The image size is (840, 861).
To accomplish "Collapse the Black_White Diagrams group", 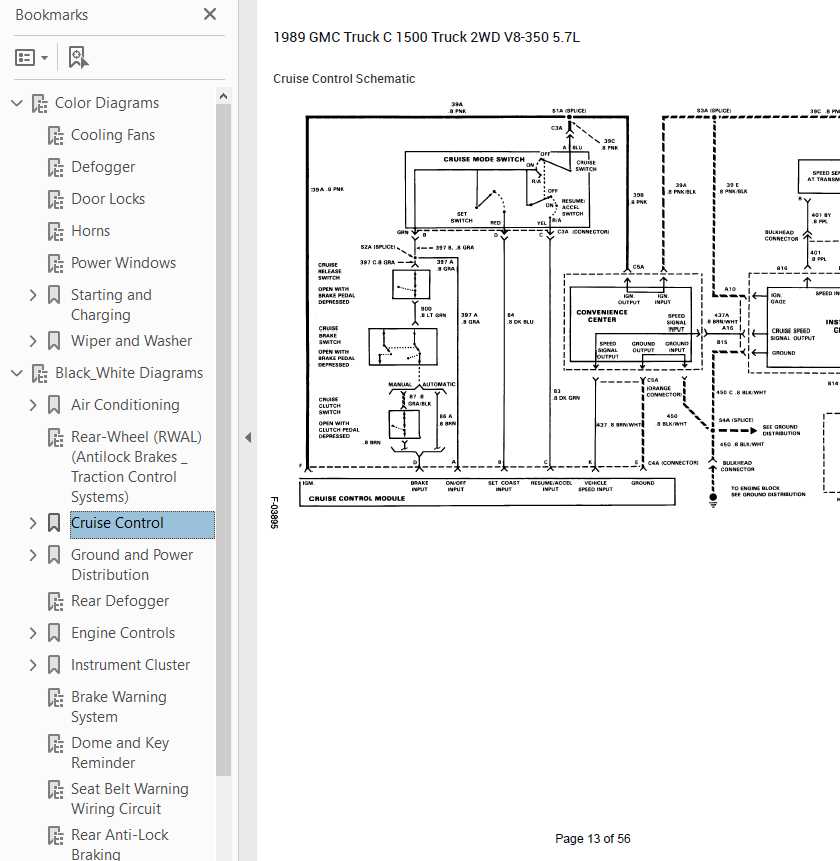I will pos(17,373).
